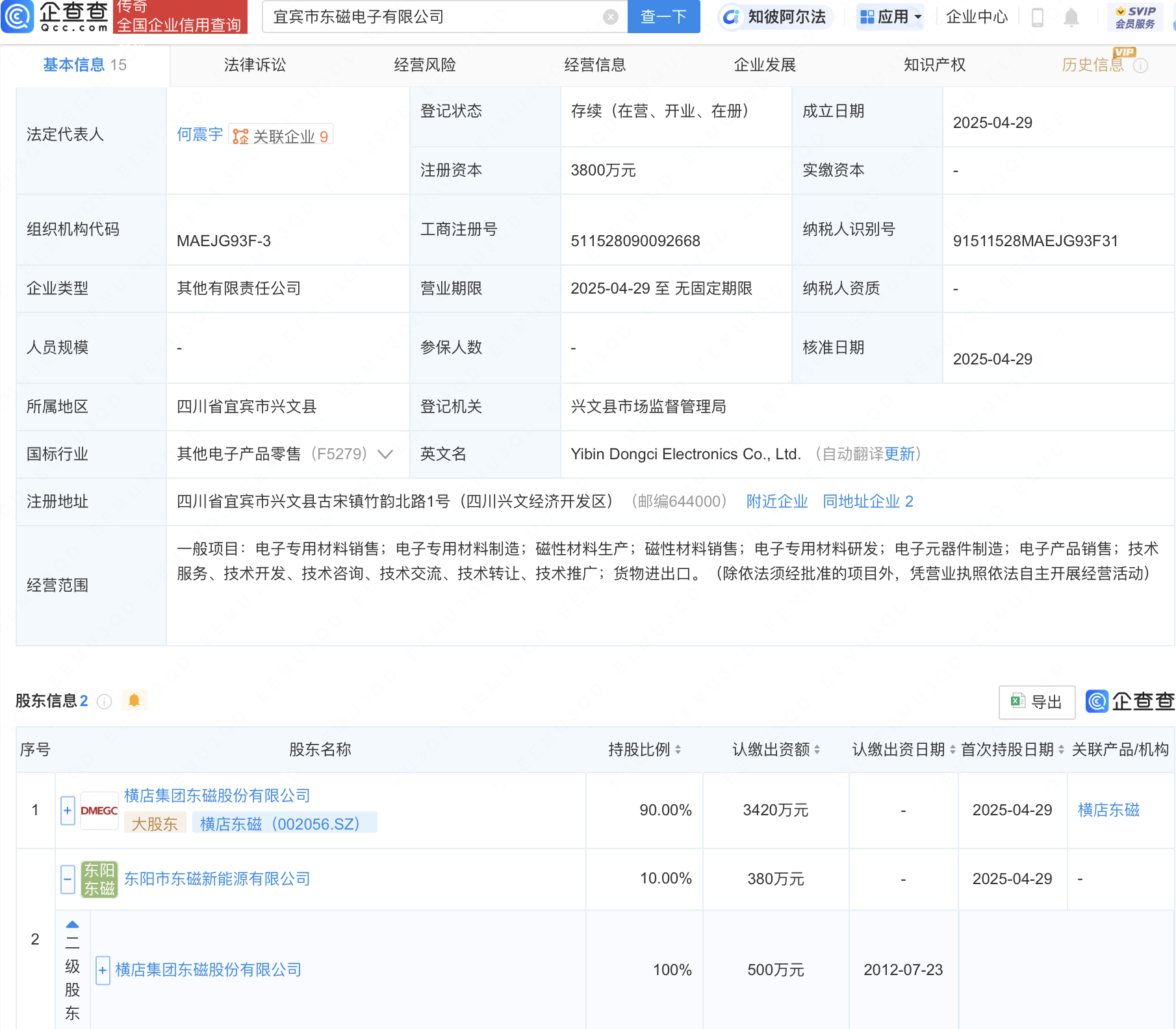Collapse 二级股东 panel with up arrow
Image resolution: width=1176 pixels, height=1029 pixels.
tap(72, 924)
